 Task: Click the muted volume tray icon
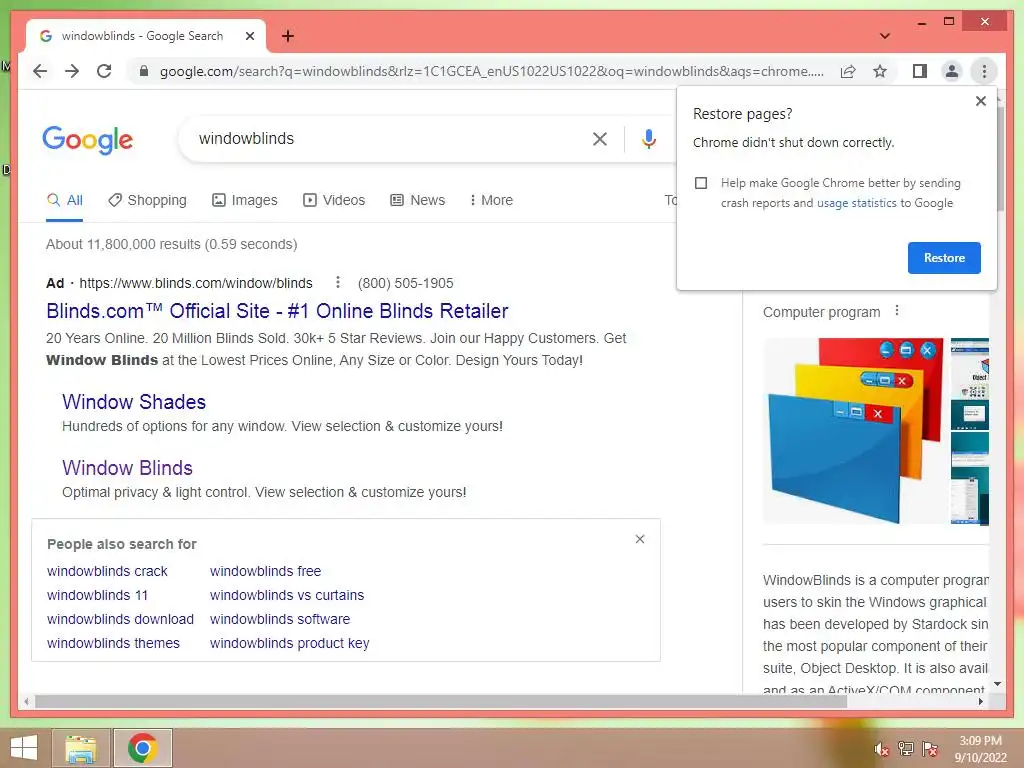tap(881, 749)
